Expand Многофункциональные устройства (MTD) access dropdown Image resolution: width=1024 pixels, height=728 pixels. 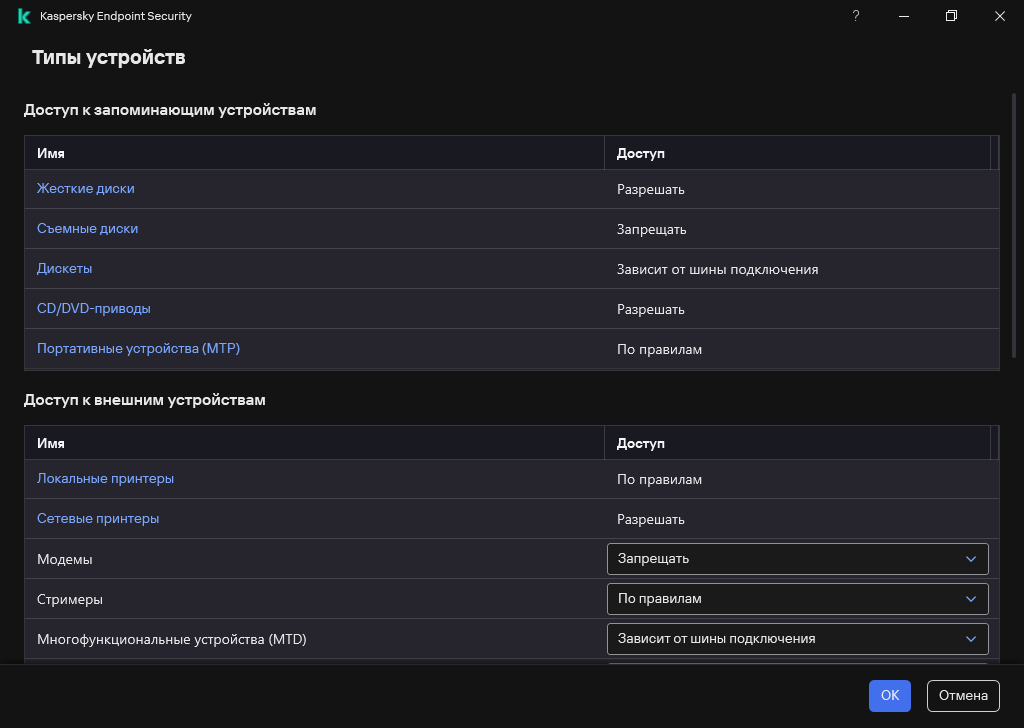point(797,639)
